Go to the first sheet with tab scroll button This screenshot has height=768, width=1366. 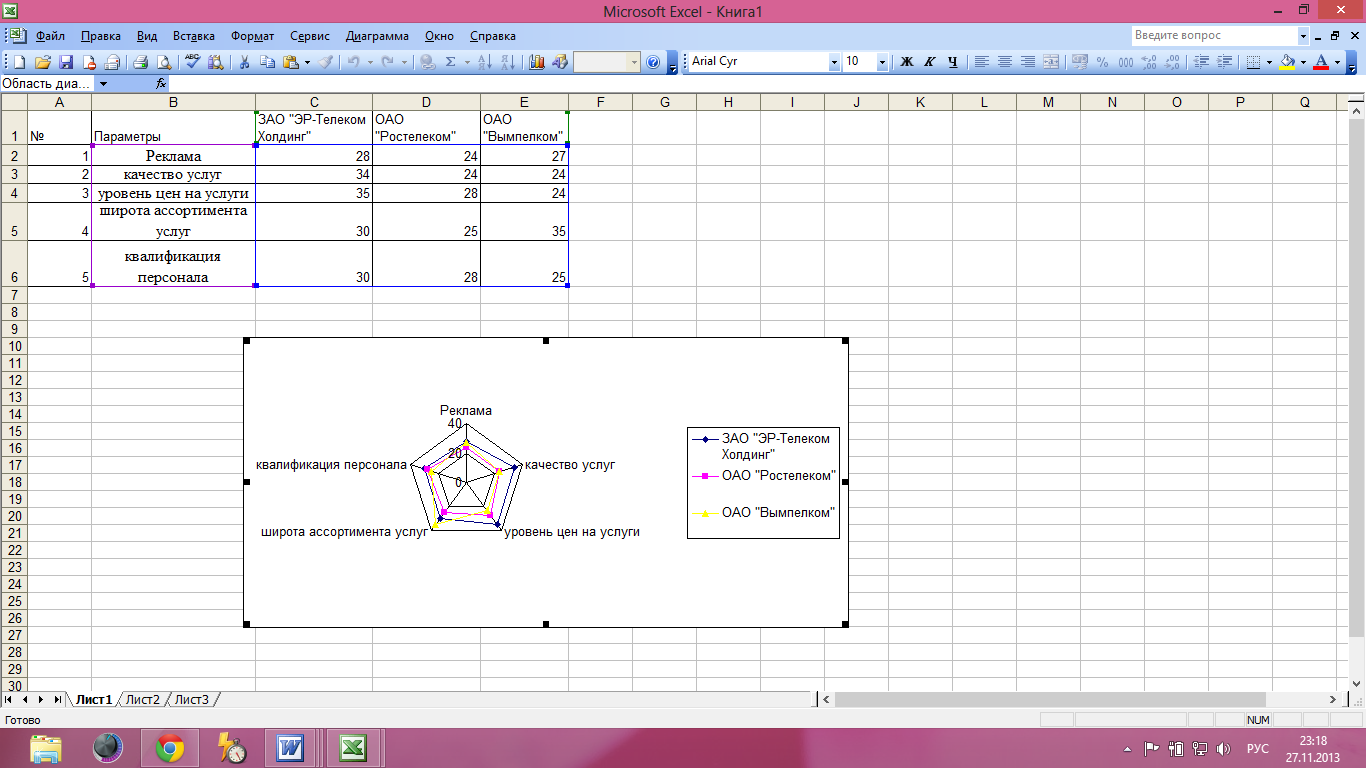point(9,699)
